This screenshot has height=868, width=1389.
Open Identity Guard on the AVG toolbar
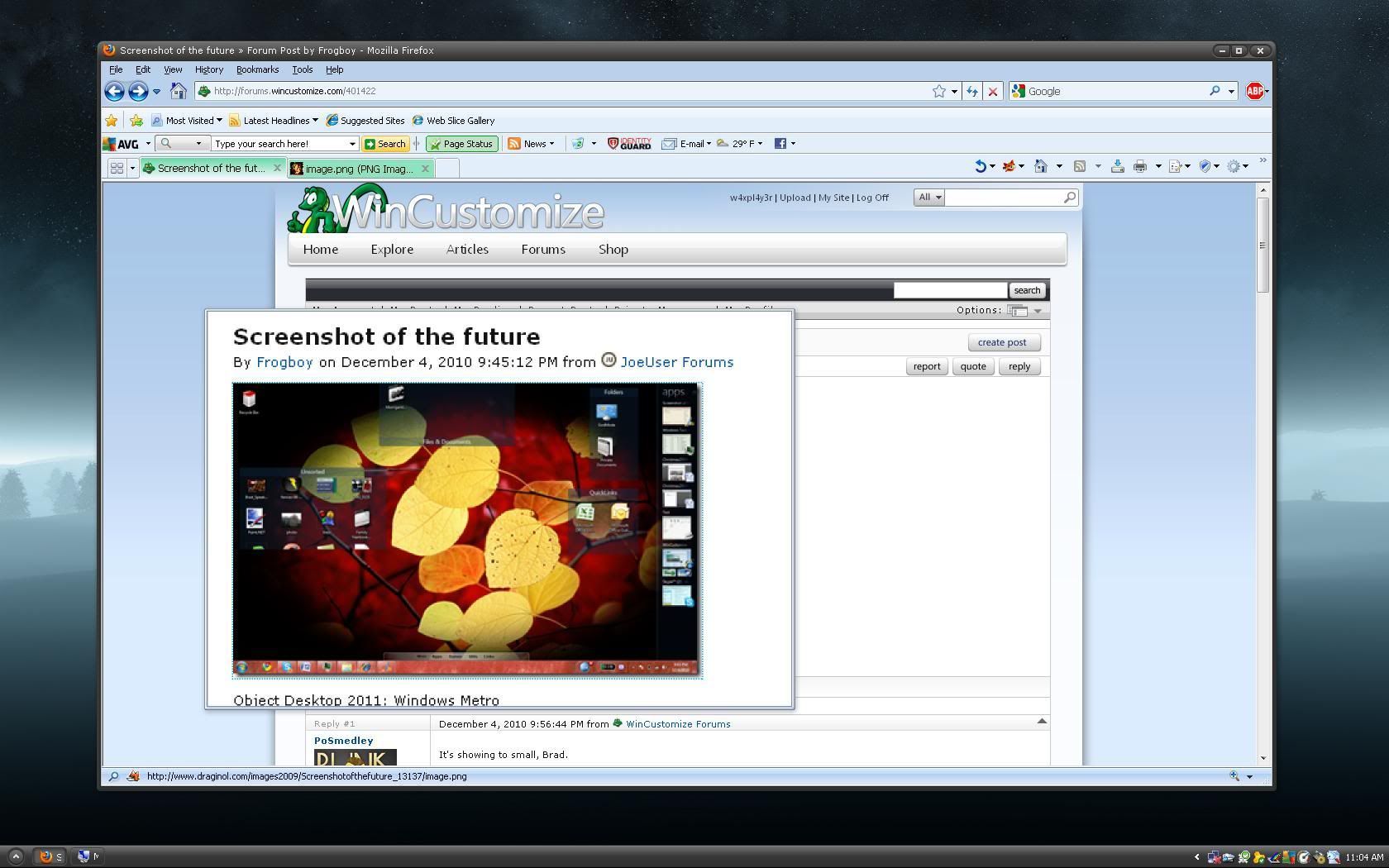pos(629,144)
